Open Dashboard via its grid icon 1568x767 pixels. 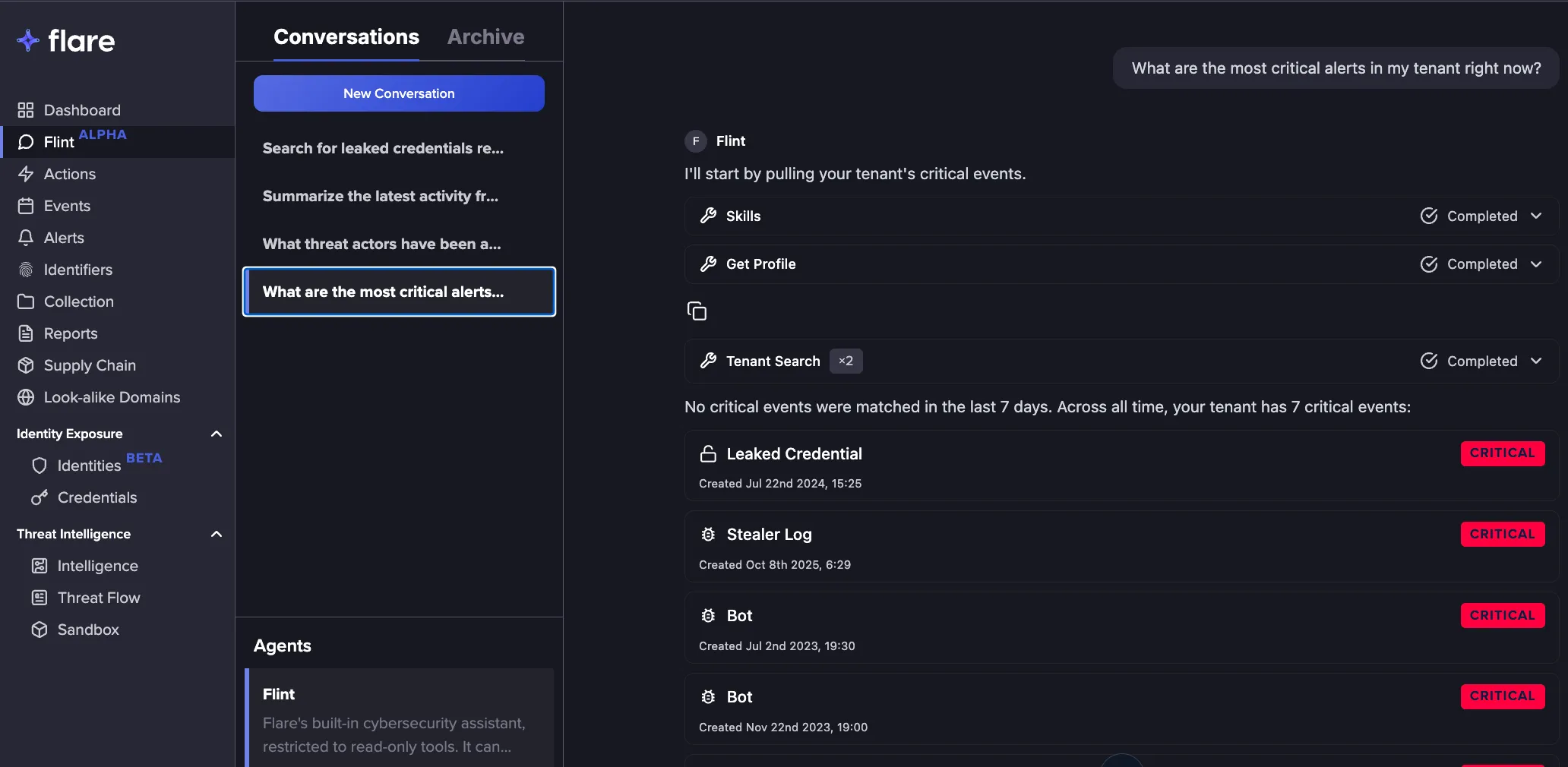[x=26, y=110]
